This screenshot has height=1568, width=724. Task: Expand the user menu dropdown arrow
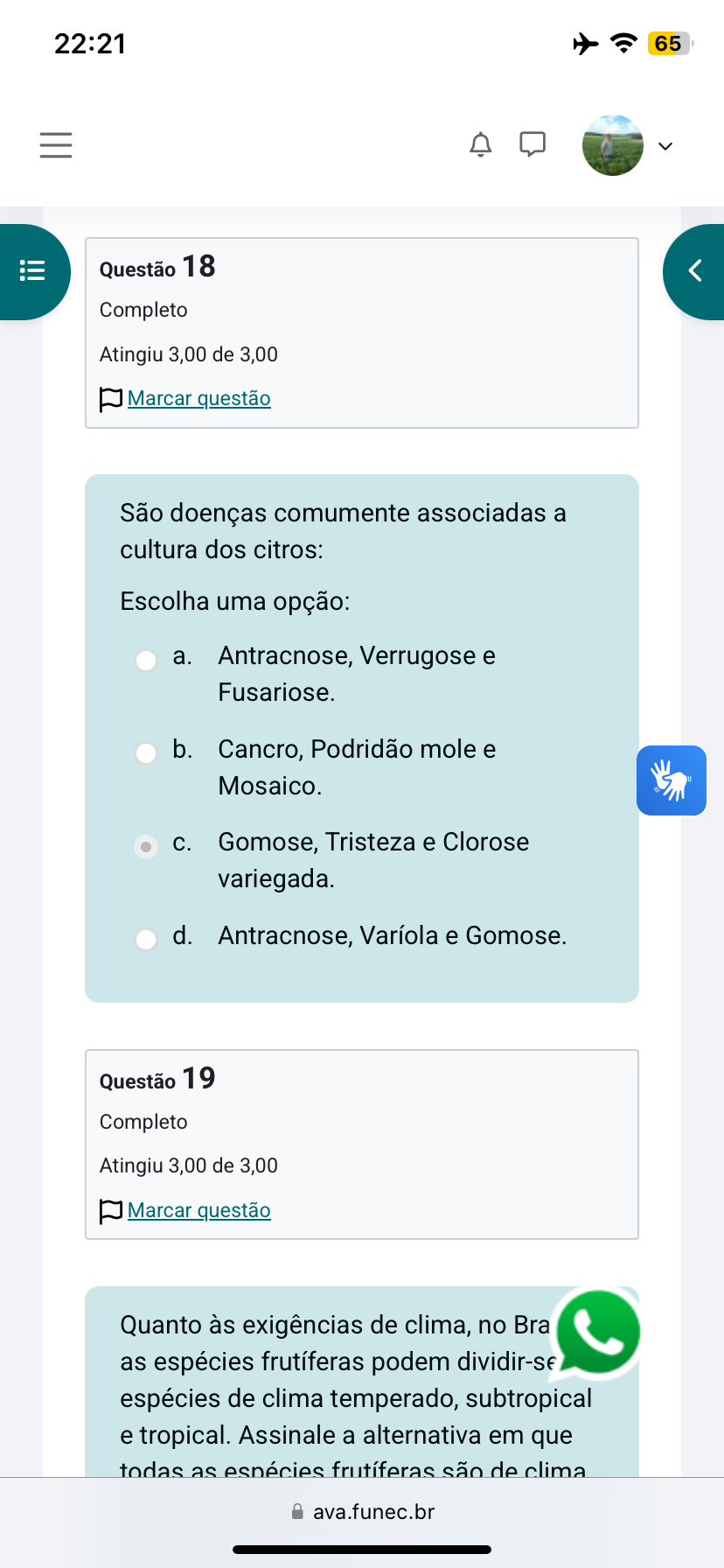(665, 146)
